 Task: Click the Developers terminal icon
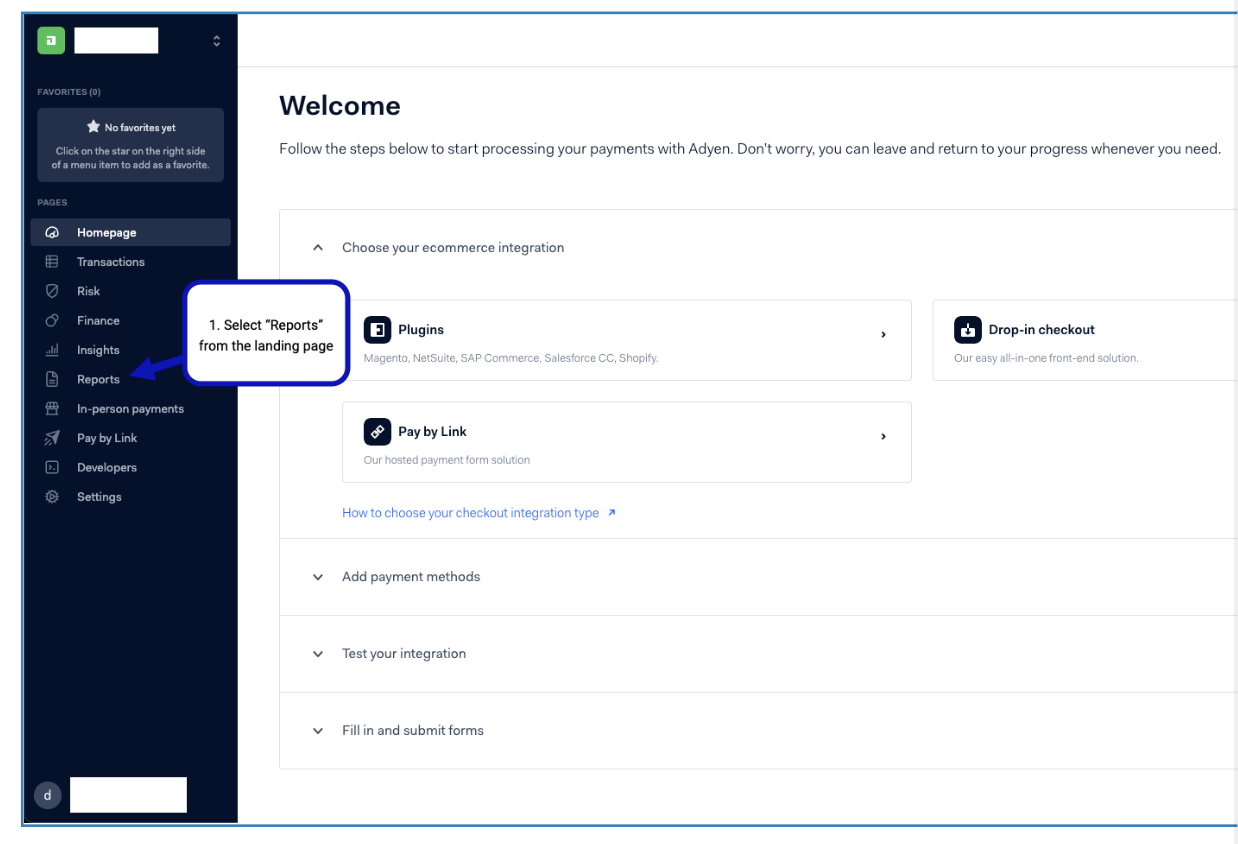(52, 467)
